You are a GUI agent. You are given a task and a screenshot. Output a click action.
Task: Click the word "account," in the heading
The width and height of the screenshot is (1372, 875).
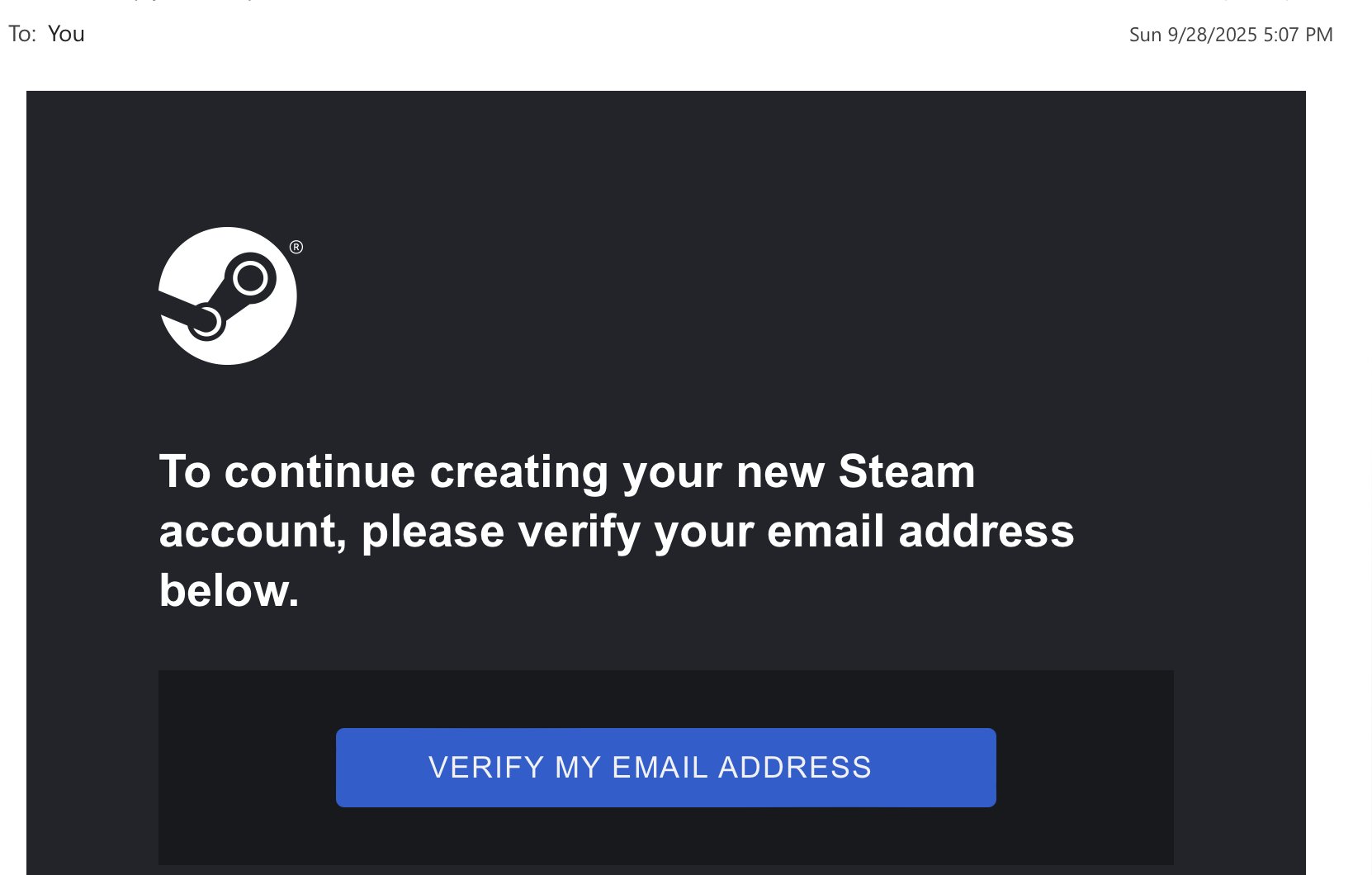(251, 531)
